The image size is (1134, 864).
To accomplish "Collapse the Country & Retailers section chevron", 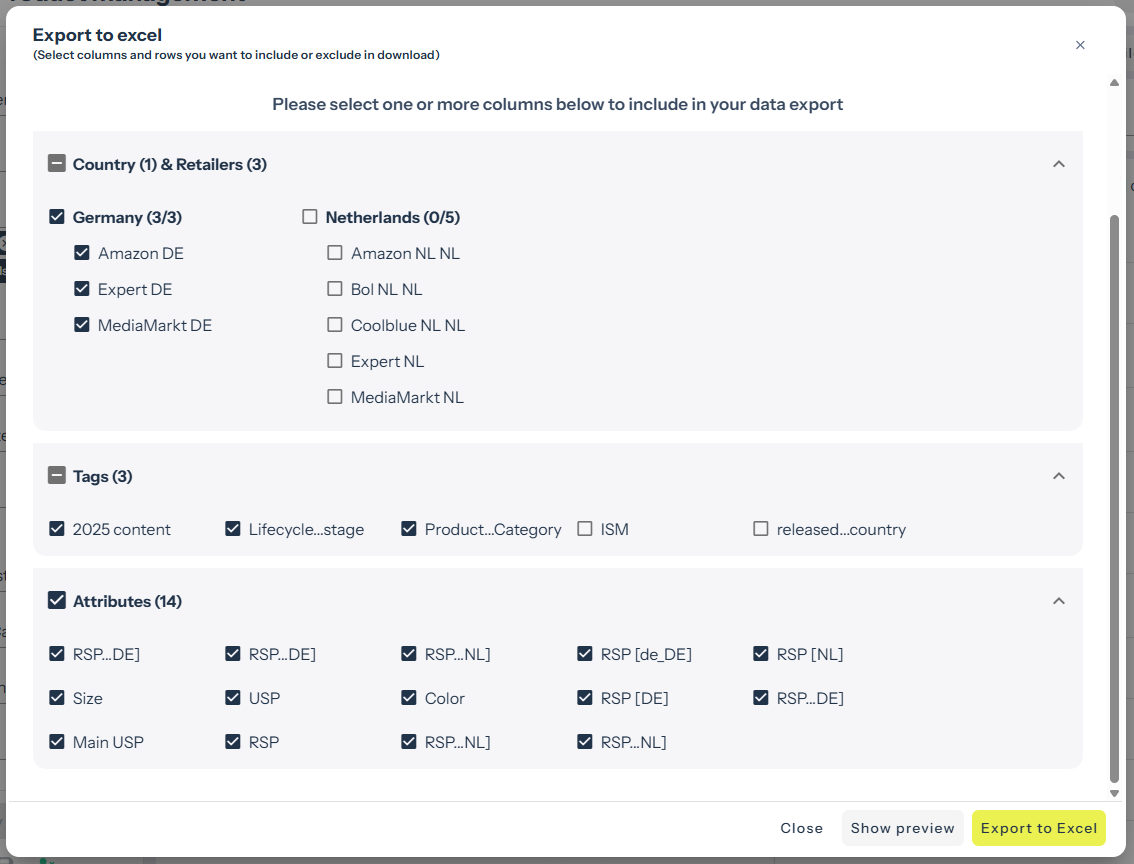I will [1059, 164].
